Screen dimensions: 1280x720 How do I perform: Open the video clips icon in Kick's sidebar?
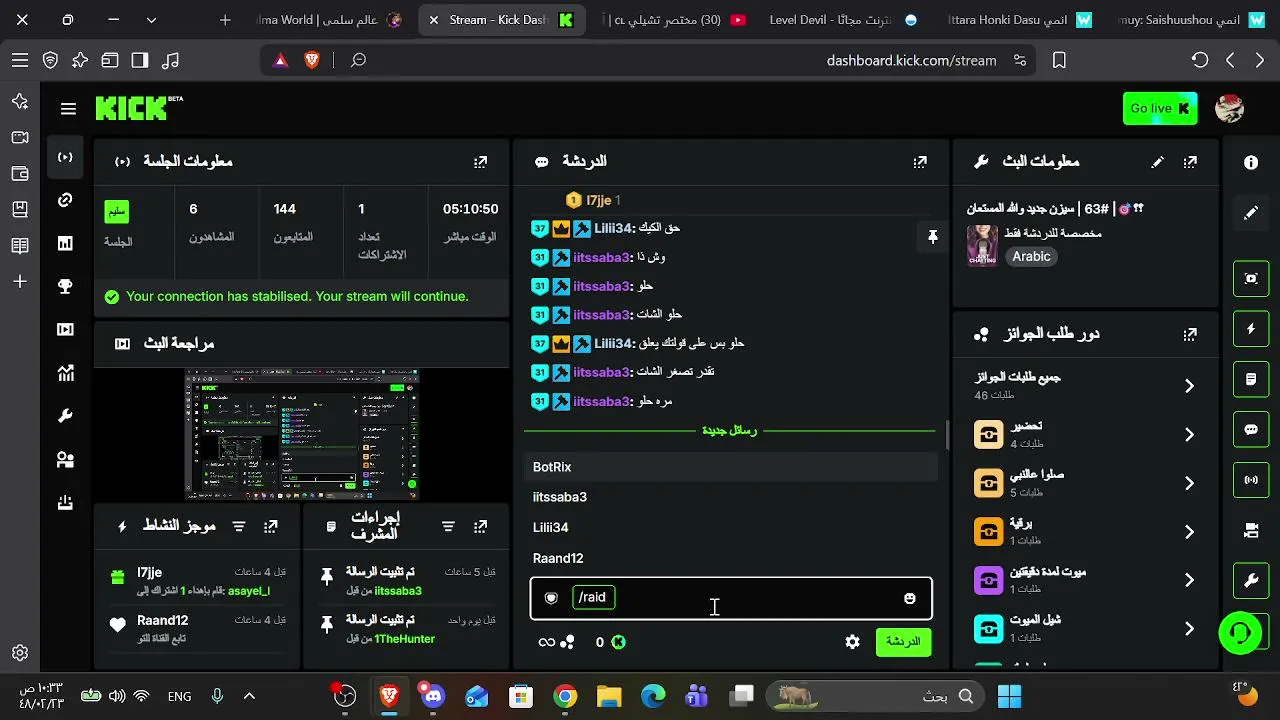coord(66,330)
